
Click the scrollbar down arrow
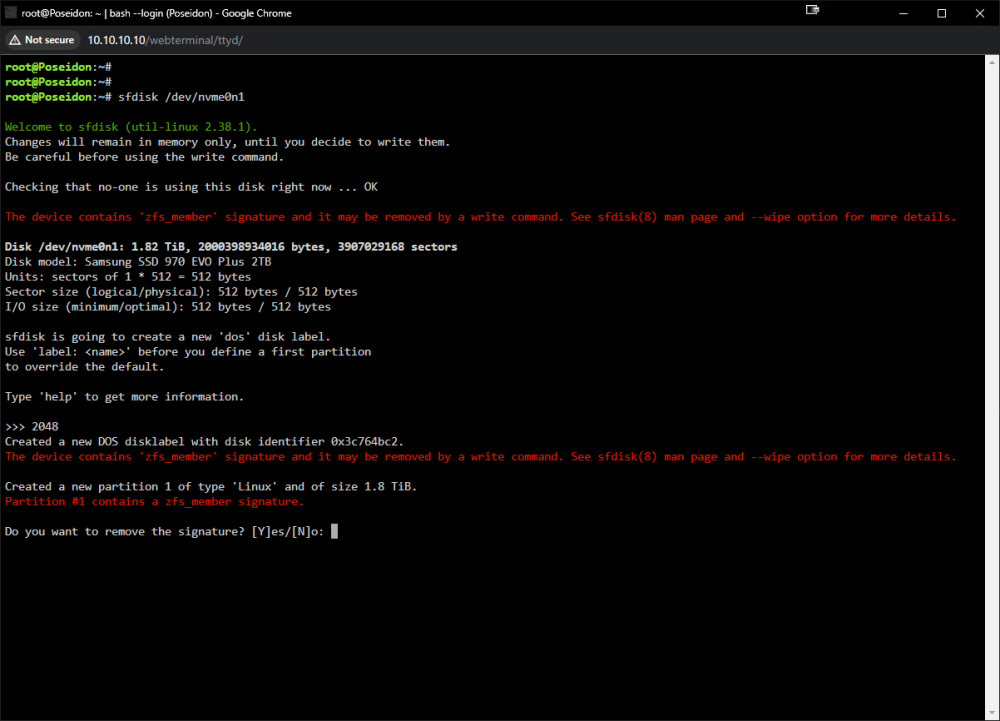[x=992, y=713]
